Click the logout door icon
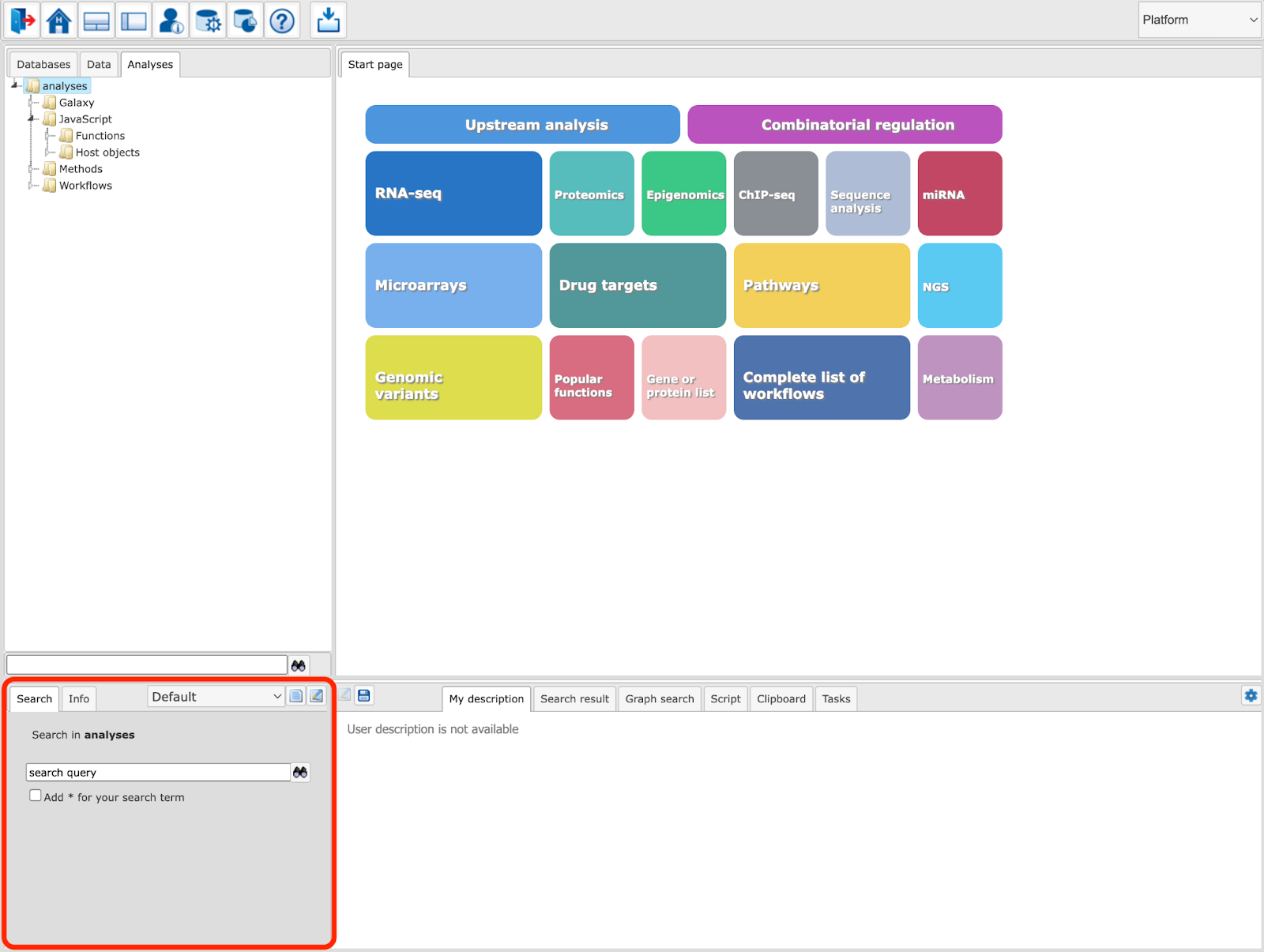The height and width of the screenshot is (952, 1264). [23, 21]
